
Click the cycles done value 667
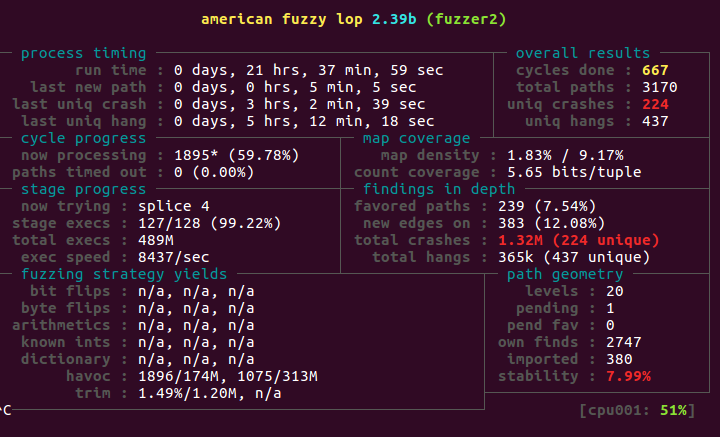(655, 70)
